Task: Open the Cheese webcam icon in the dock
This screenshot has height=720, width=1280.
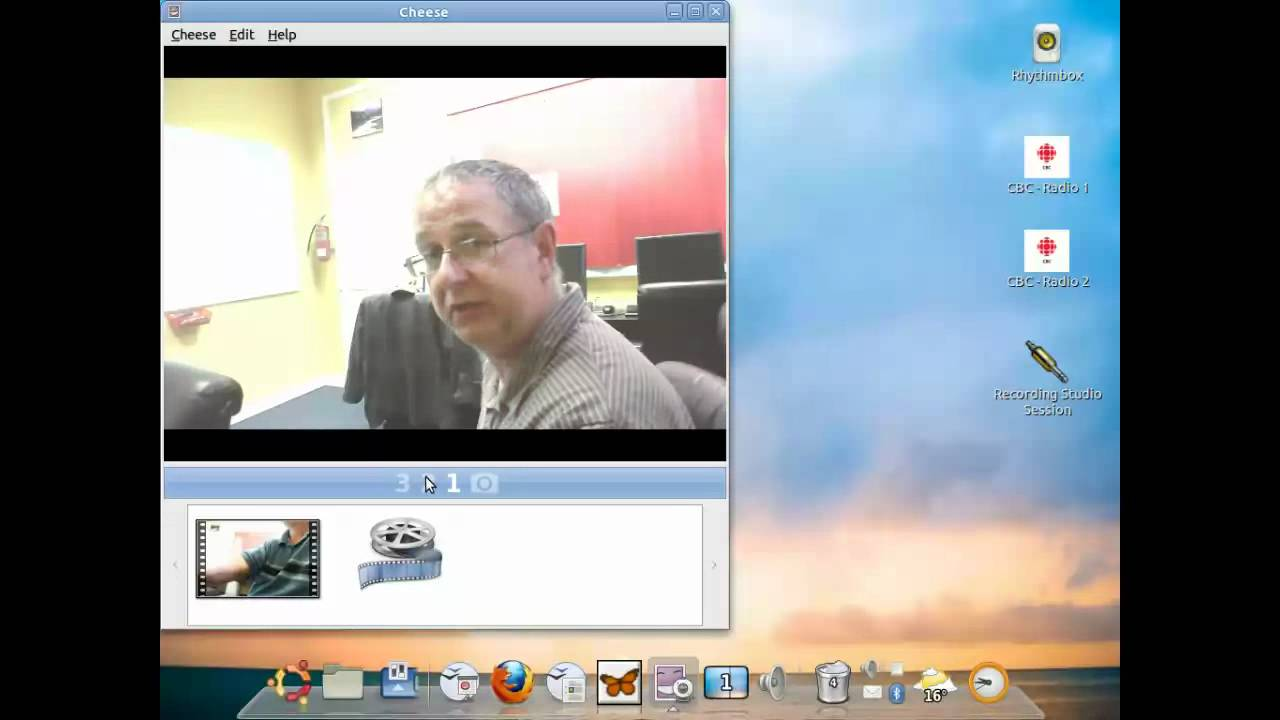Action: pos(672,680)
